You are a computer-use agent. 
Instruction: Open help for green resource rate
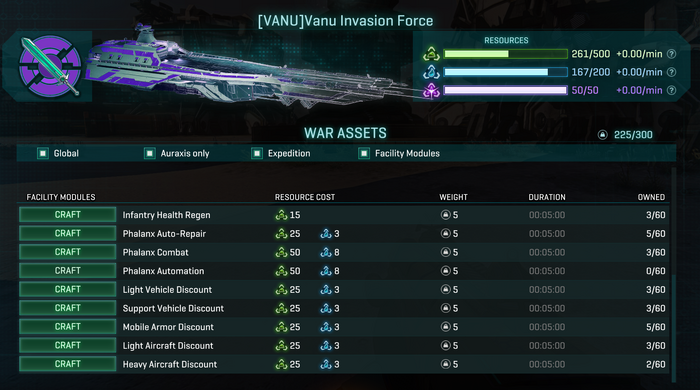point(671,54)
